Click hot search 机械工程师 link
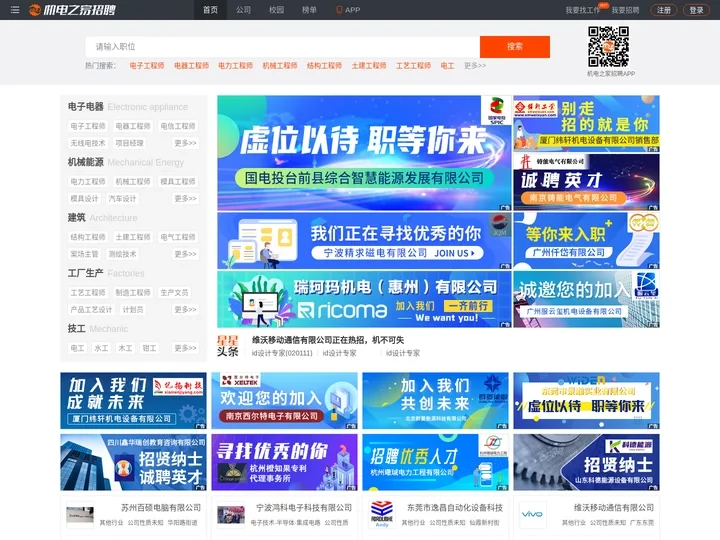This screenshot has width=720, height=540. [x=280, y=66]
